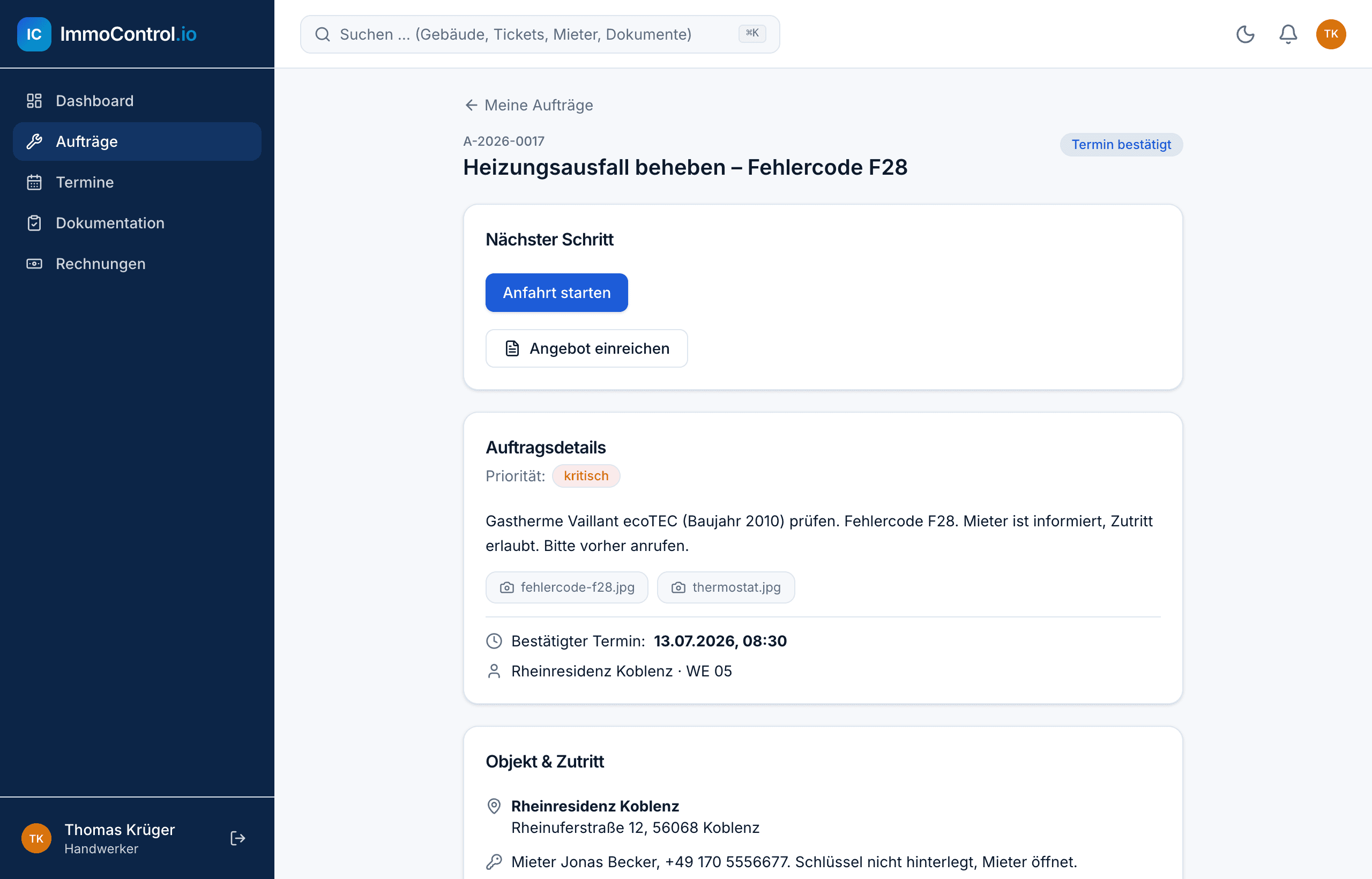Click Thomas Krüger name in sidebar footer
This screenshot has height=879, width=1372.
tap(120, 830)
